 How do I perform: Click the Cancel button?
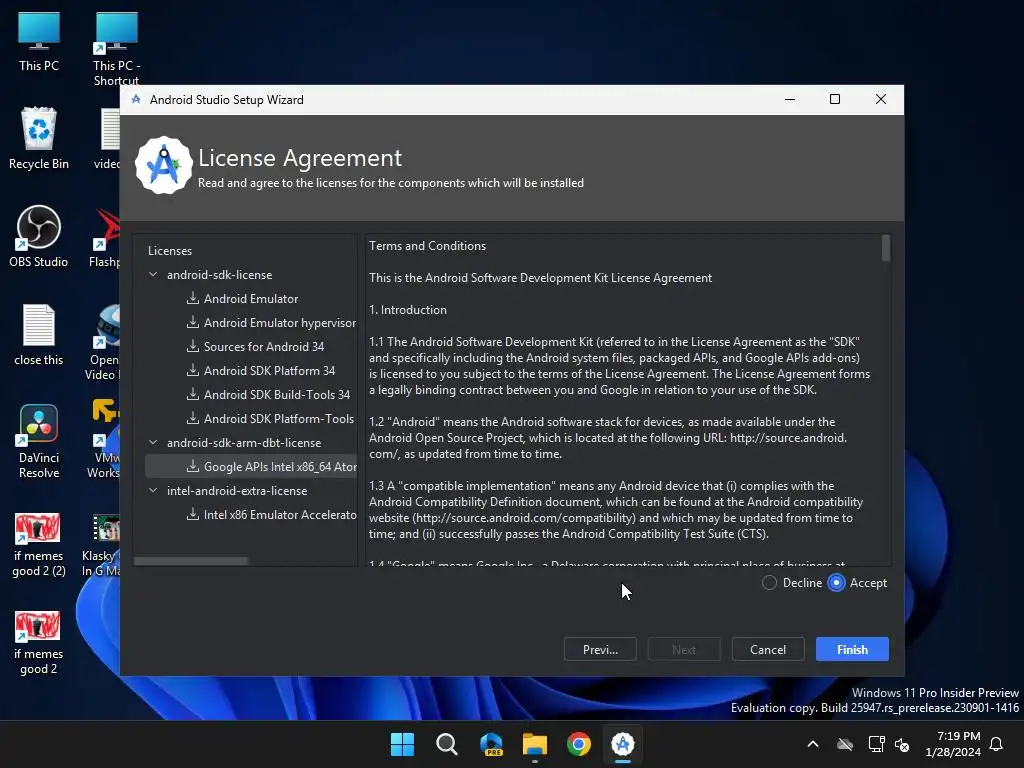(768, 649)
